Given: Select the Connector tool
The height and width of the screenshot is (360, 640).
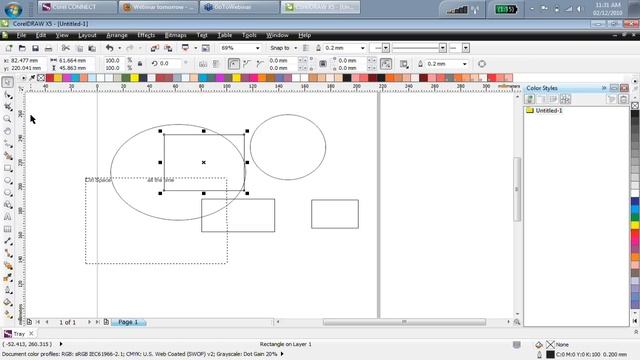Looking at the screenshot, I should (7, 254).
